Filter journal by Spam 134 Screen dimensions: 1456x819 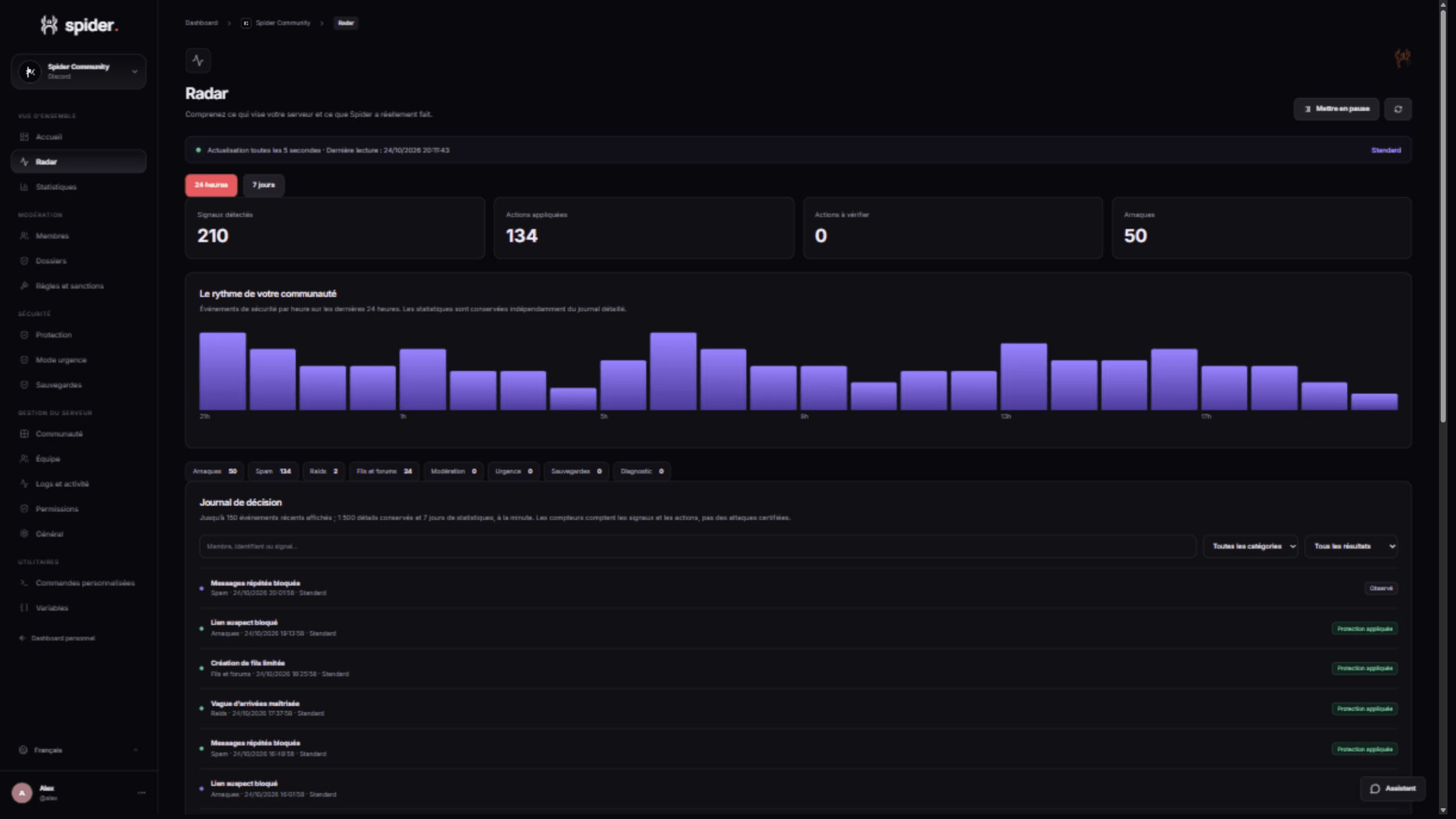coord(273,471)
